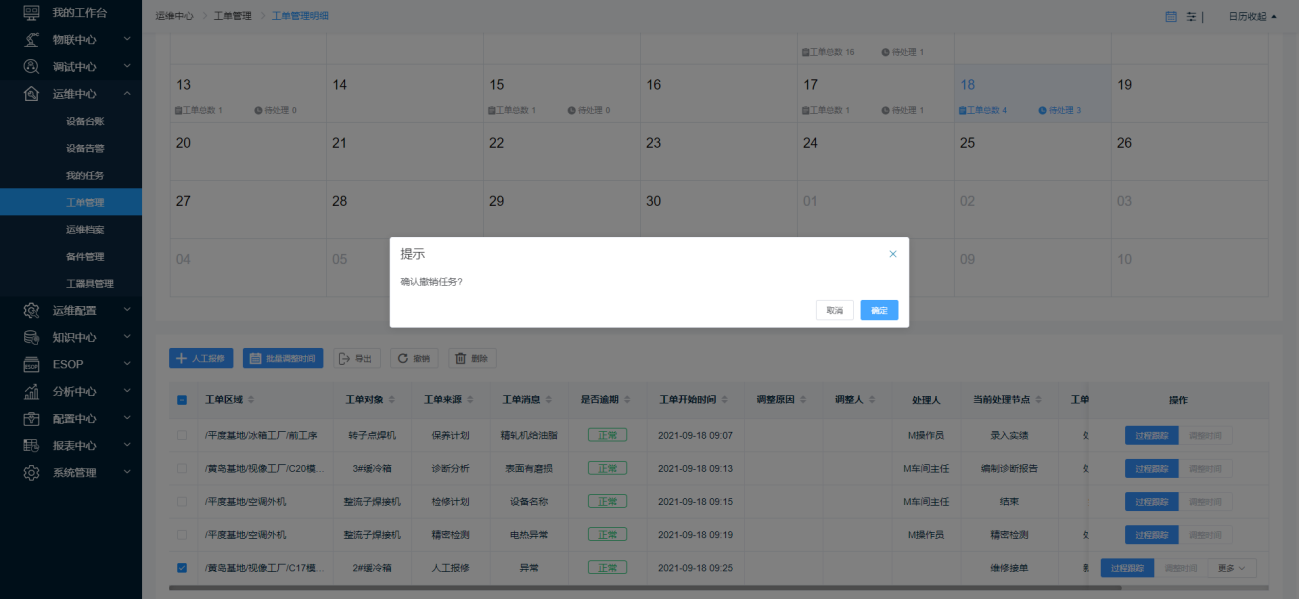
Task: Click the 调试中心 sidebar icon
Action: (x=31, y=66)
